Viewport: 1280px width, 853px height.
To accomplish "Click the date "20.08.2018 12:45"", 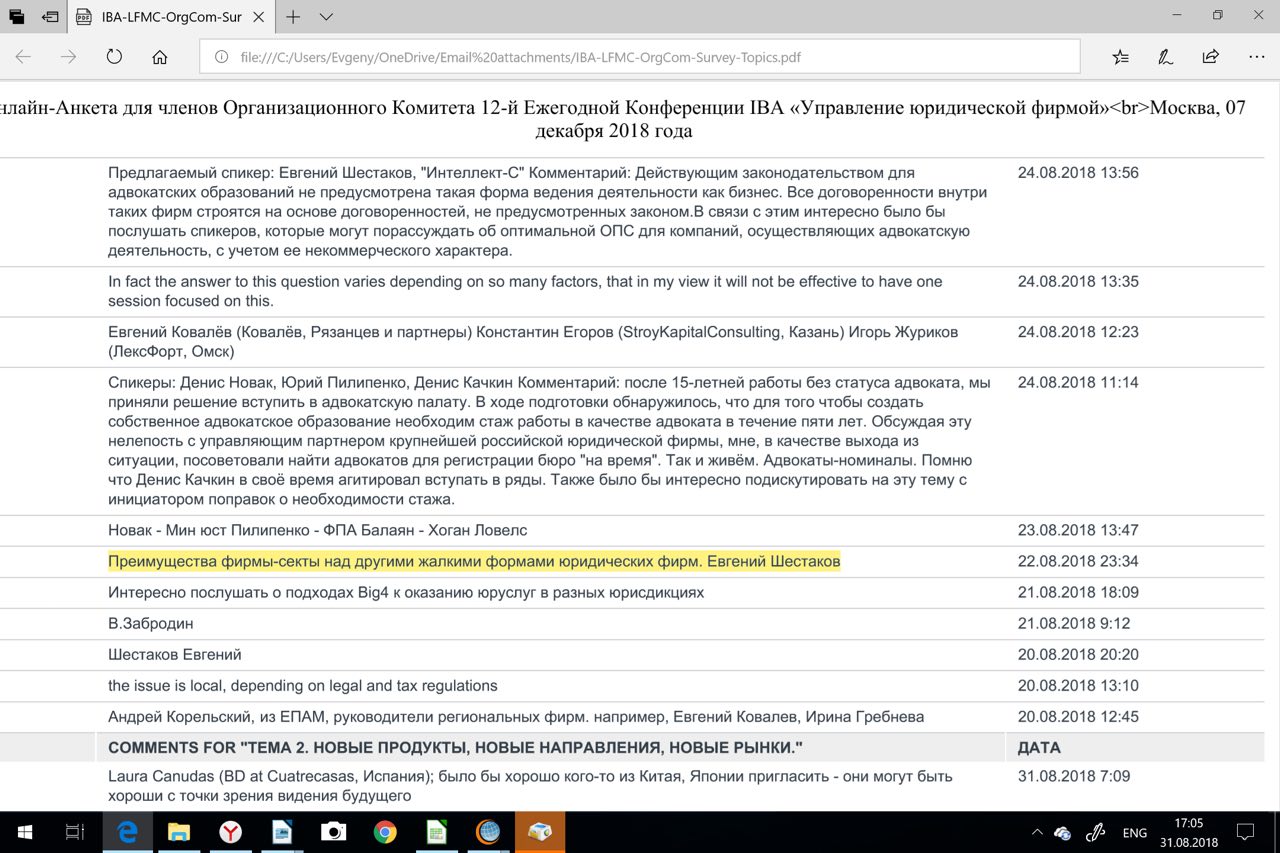I will (1078, 716).
